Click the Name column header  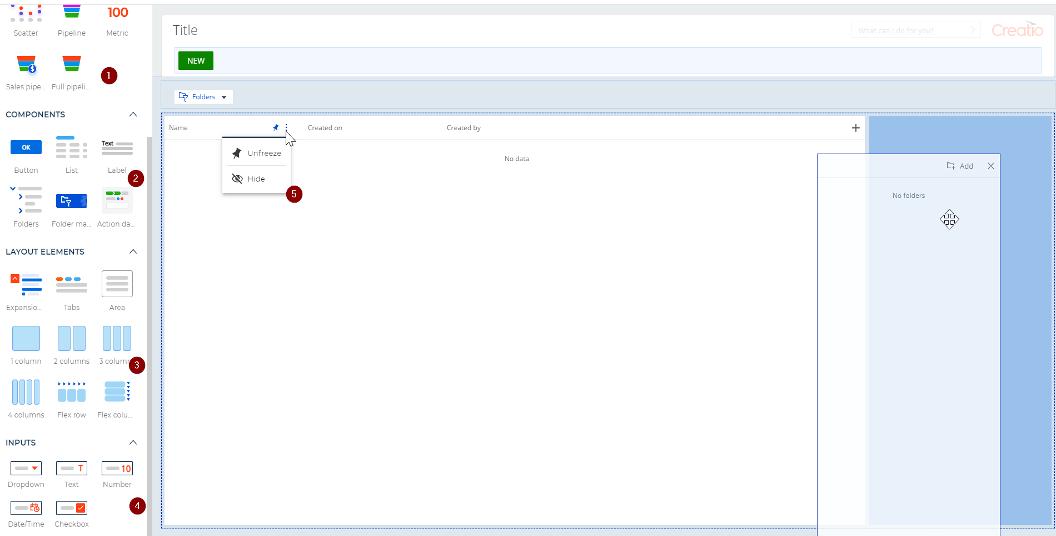pyautogui.click(x=178, y=127)
